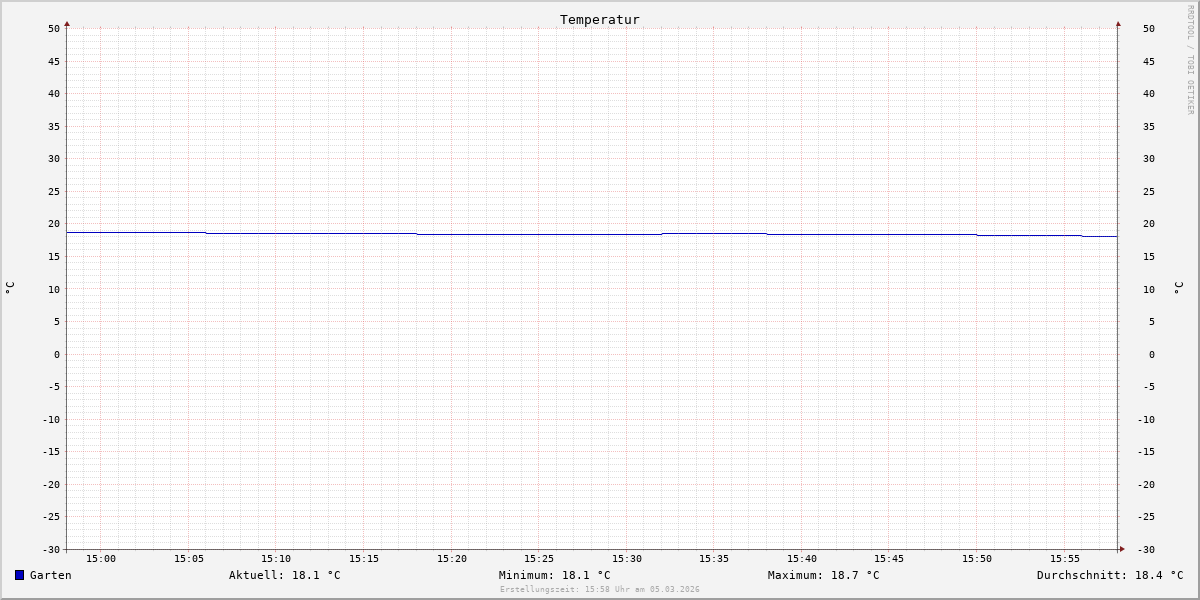Click the 15:55 time axis label
This screenshot has width=1200, height=600.
pyautogui.click(x=1065, y=558)
